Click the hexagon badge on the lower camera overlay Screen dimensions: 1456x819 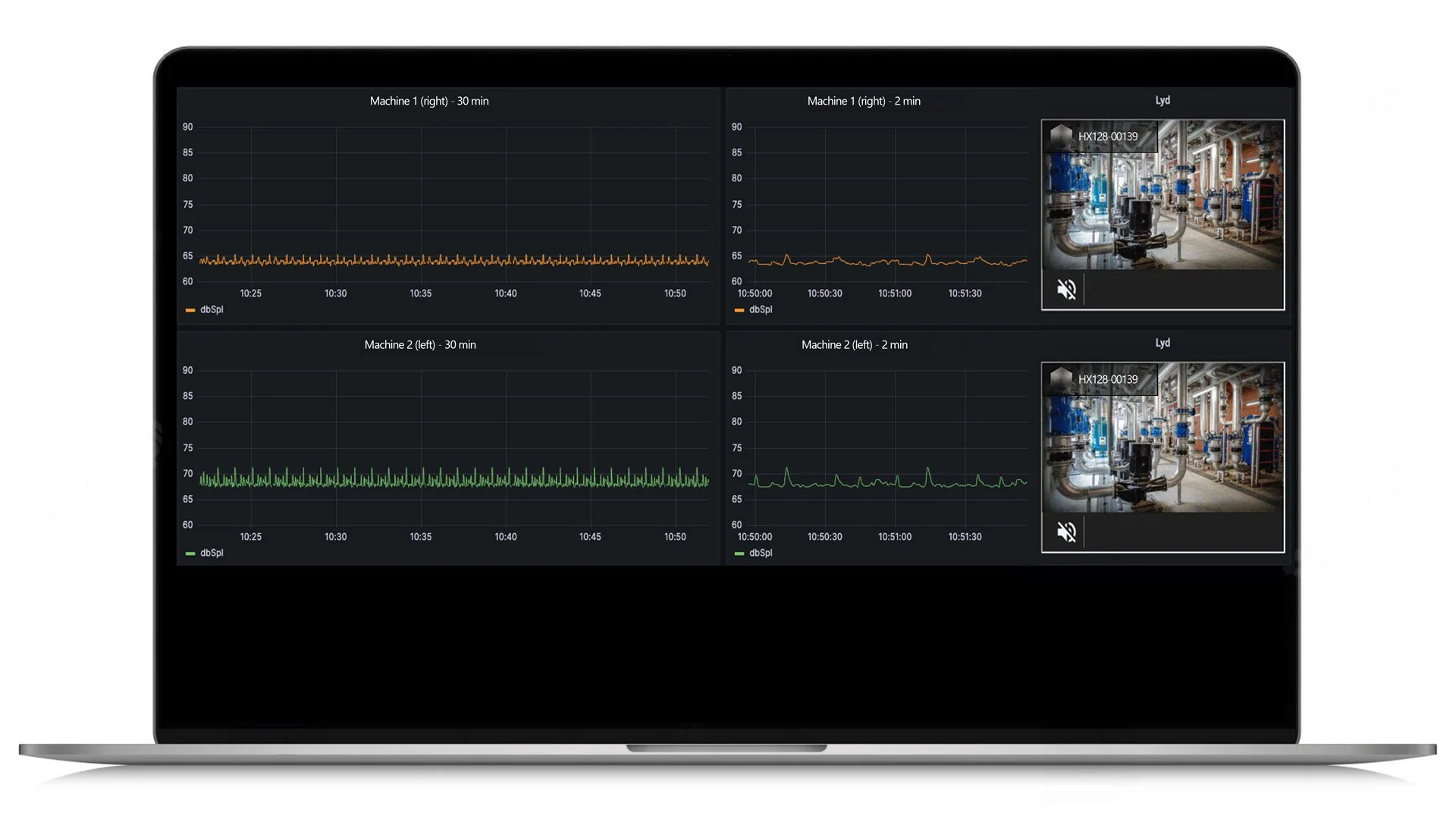1059,379
